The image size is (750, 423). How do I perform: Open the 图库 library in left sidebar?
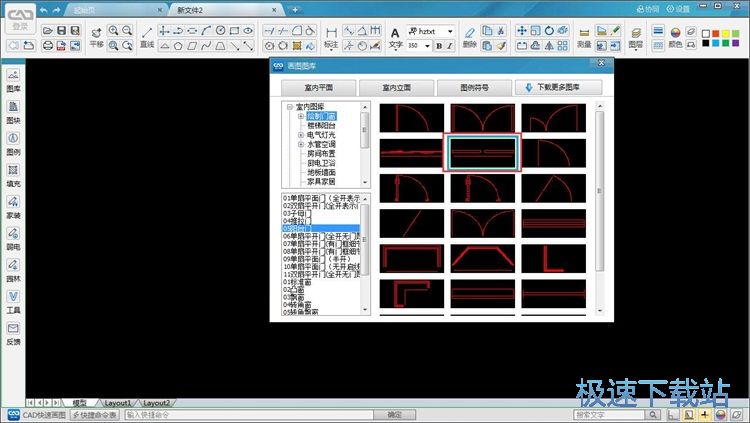click(x=13, y=79)
